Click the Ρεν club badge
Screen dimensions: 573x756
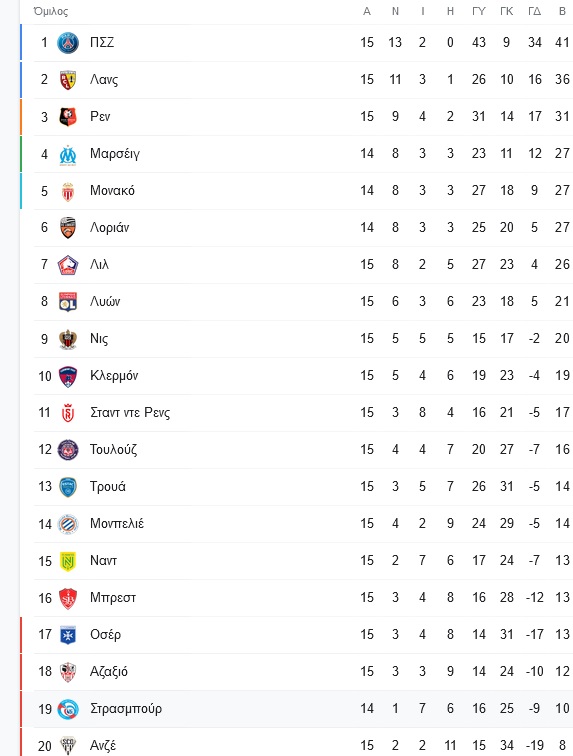point(68,117)
